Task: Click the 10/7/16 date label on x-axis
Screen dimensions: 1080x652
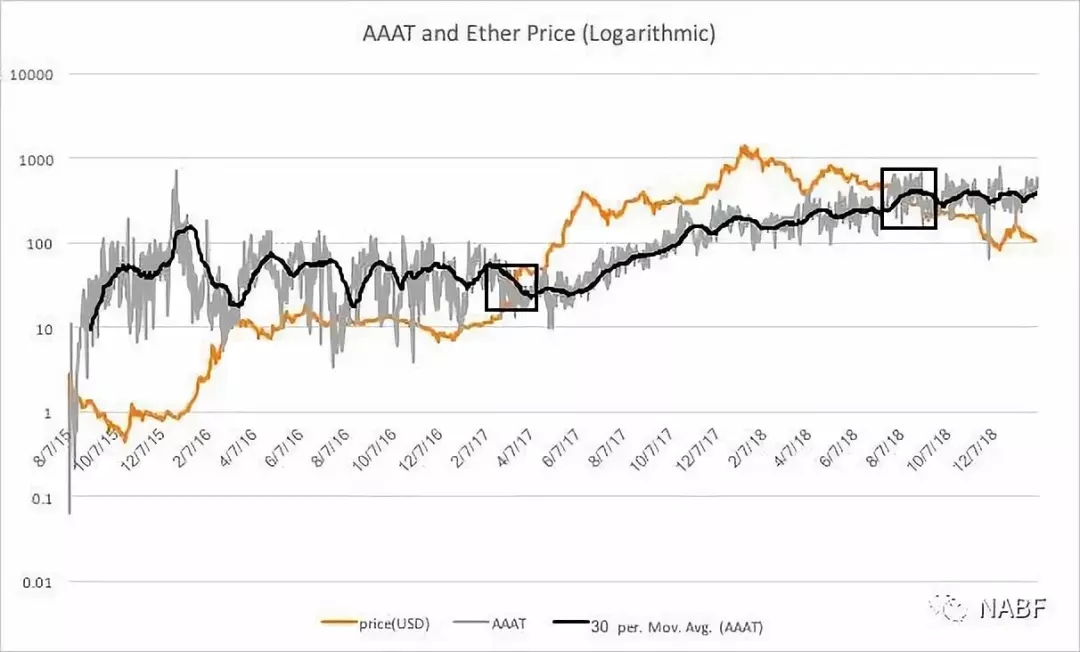Action: pos(374,450)
